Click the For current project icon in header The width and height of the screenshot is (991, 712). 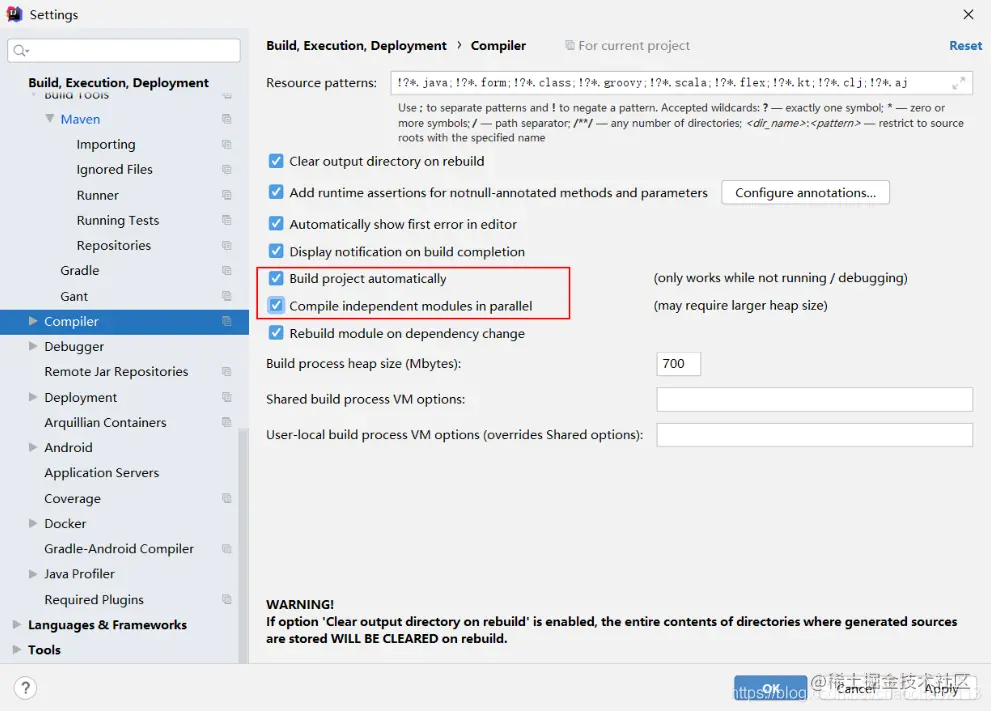pyautogui.click(x=569, y=45)
